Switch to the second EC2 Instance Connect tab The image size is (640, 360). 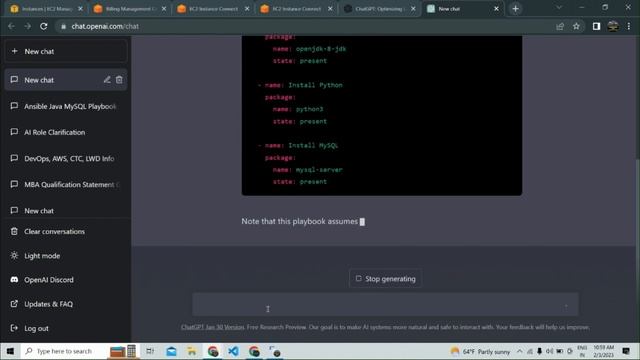pyautogui.click(x=296, y=9)
